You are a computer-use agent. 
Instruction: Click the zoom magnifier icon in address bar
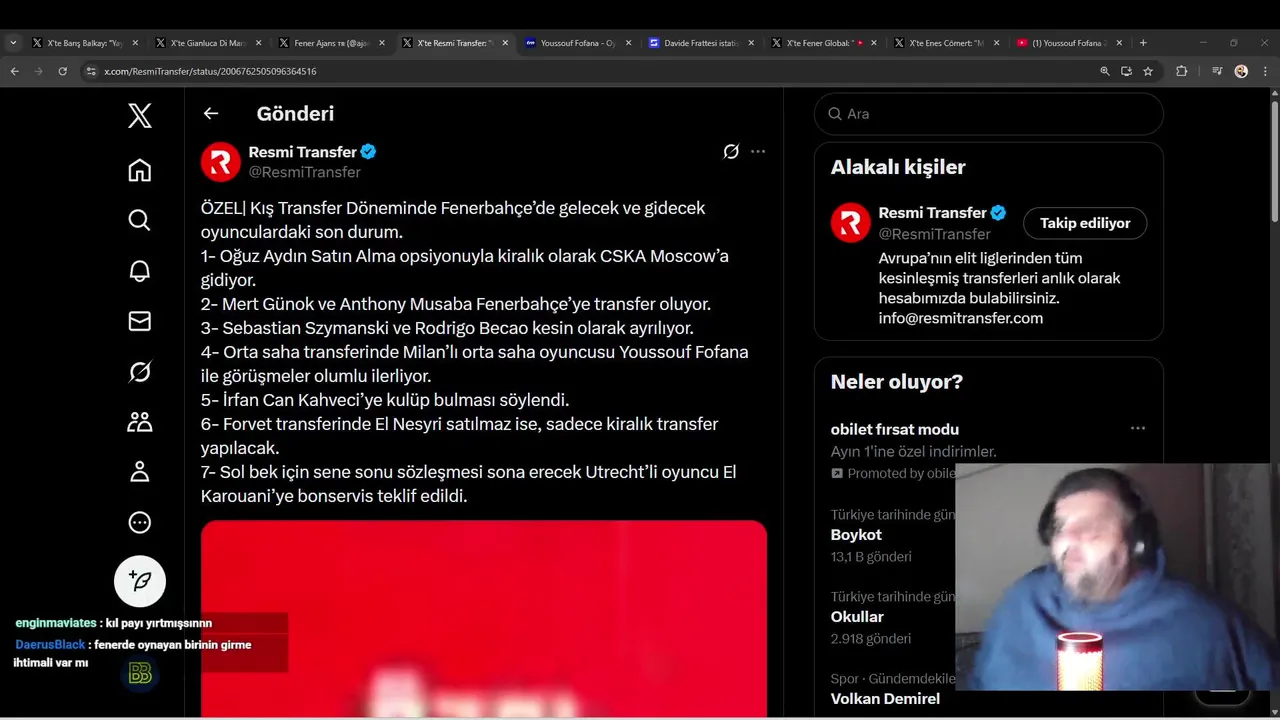pos(1105,71)
